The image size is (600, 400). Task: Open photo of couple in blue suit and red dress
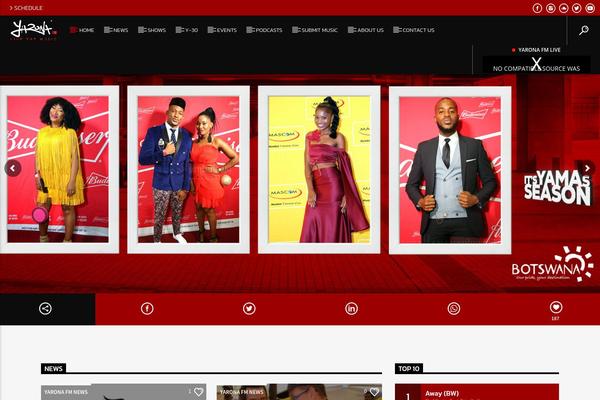[189, 169]
